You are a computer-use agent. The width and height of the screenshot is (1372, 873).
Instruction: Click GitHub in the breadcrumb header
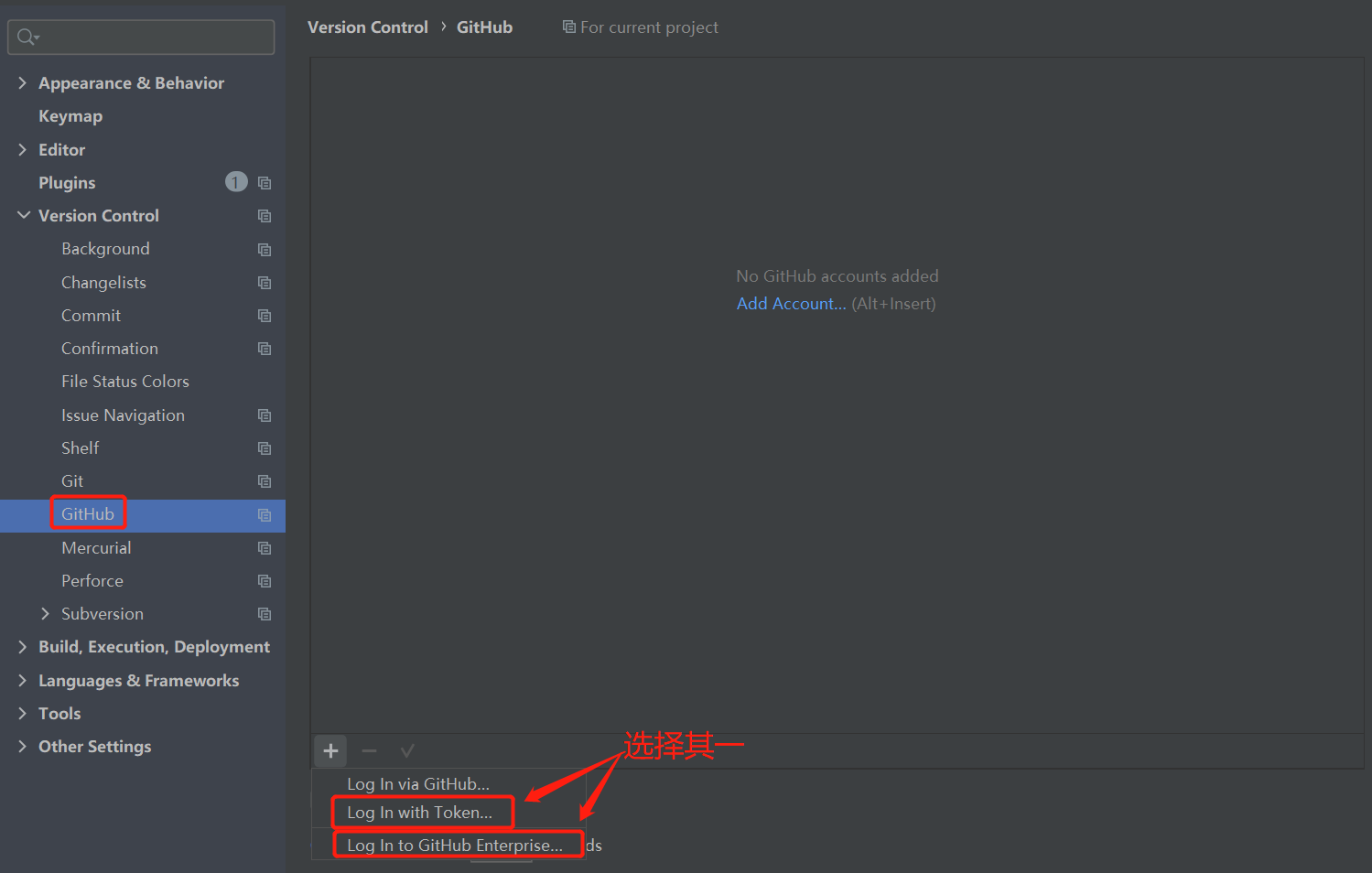click(x=484, y=27)
